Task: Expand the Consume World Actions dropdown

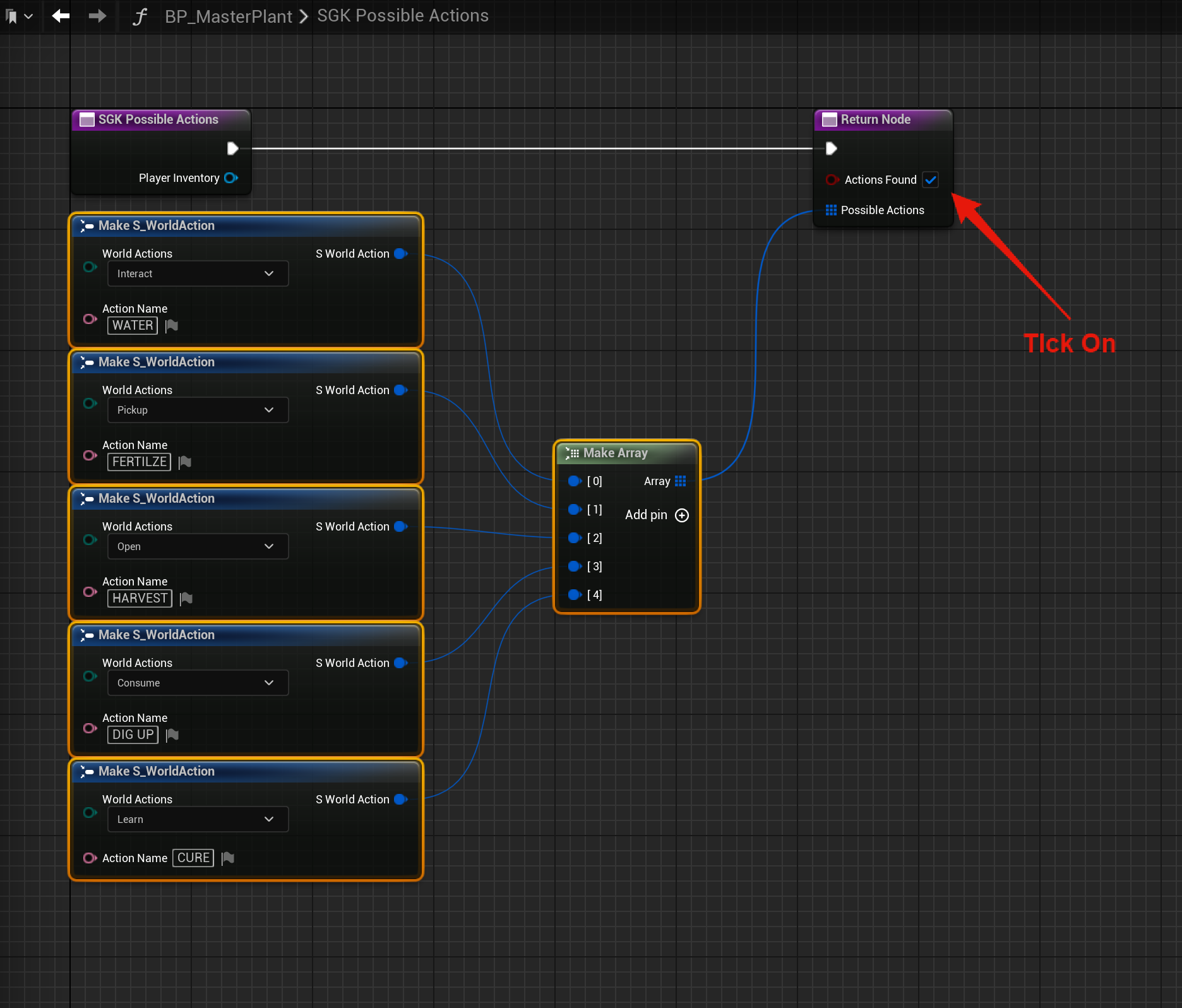Action: (x=198, y=683)
